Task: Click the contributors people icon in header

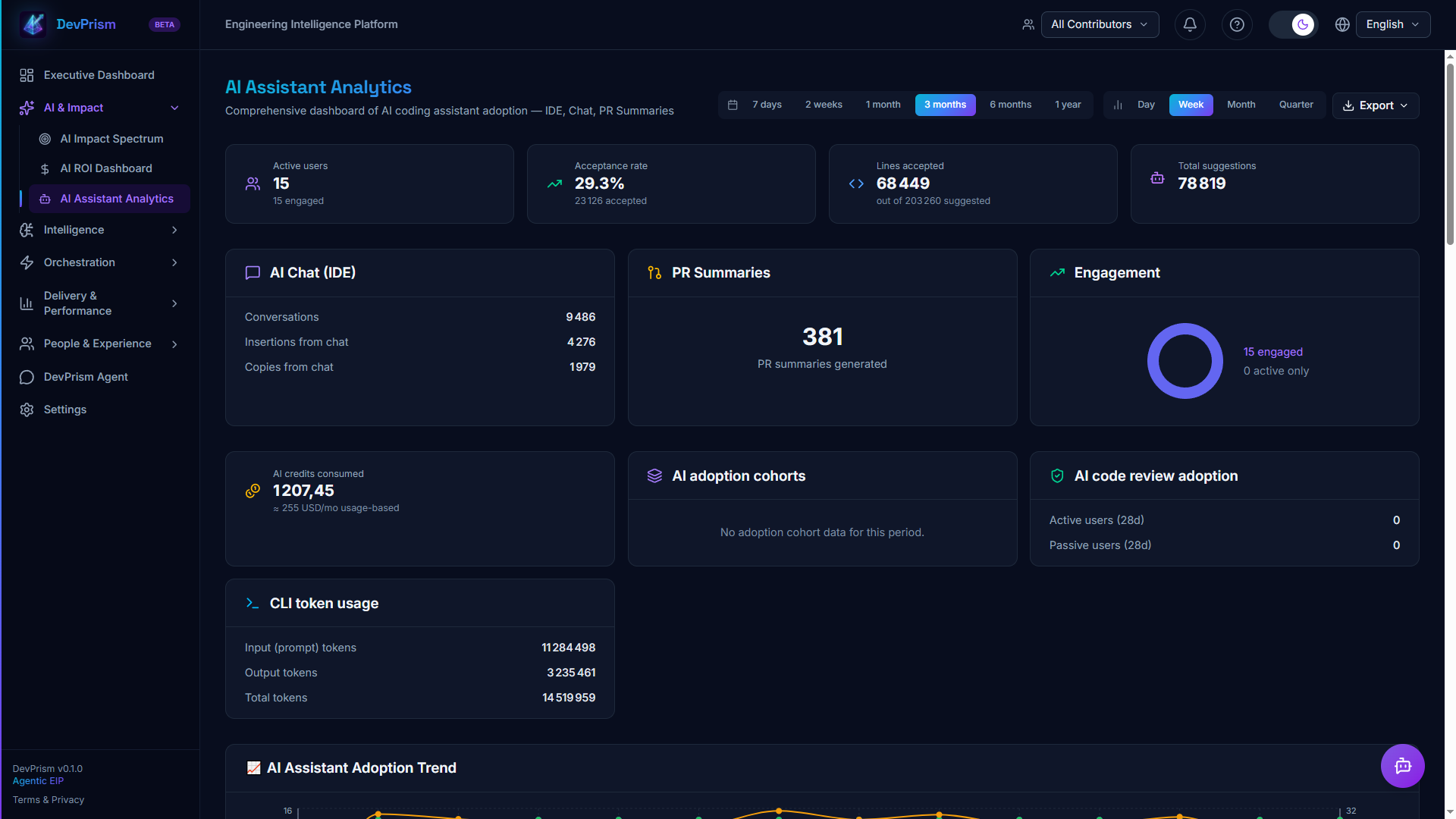Action: (1028, 24)
